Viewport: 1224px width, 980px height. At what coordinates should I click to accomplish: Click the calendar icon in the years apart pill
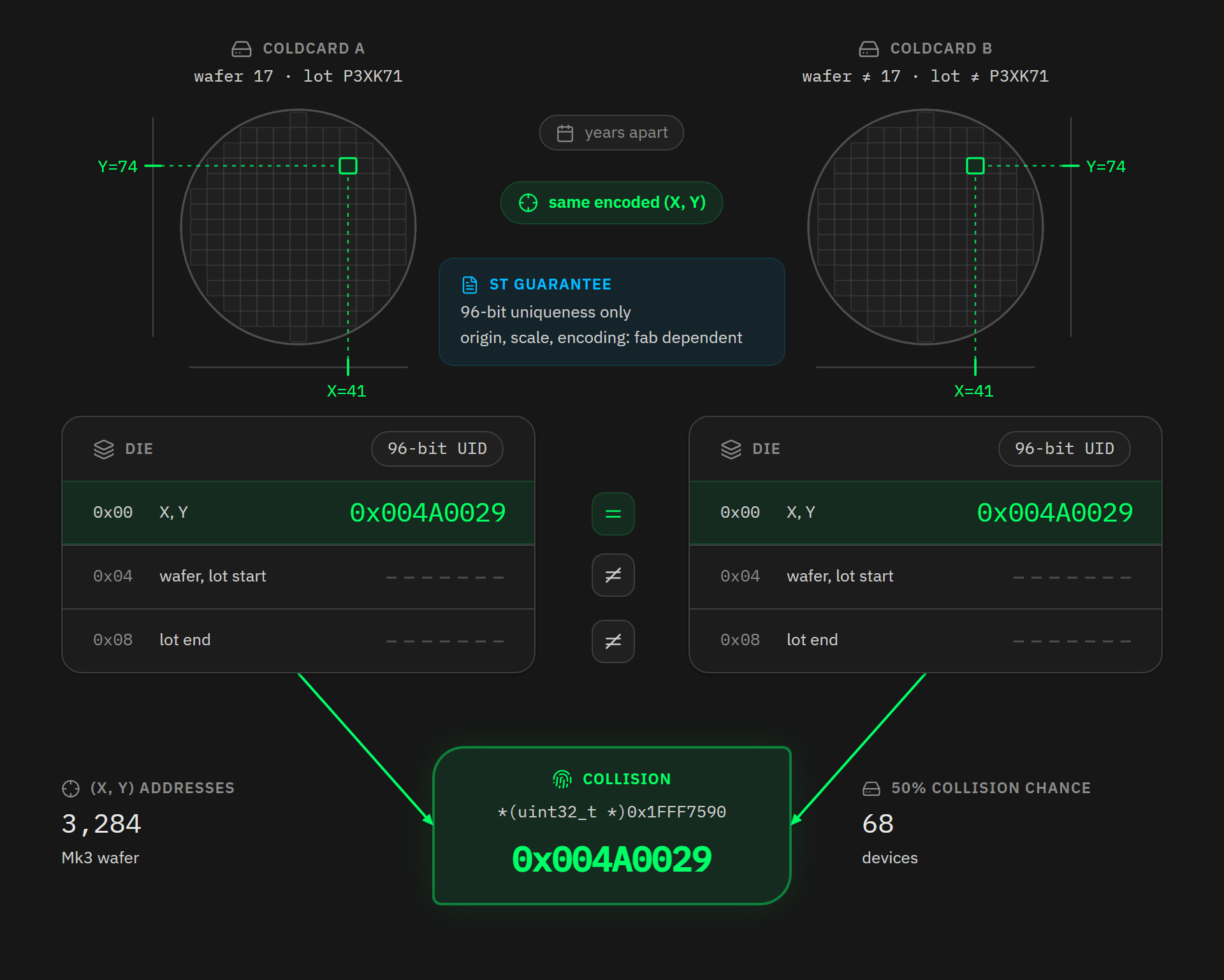[565, 133]
